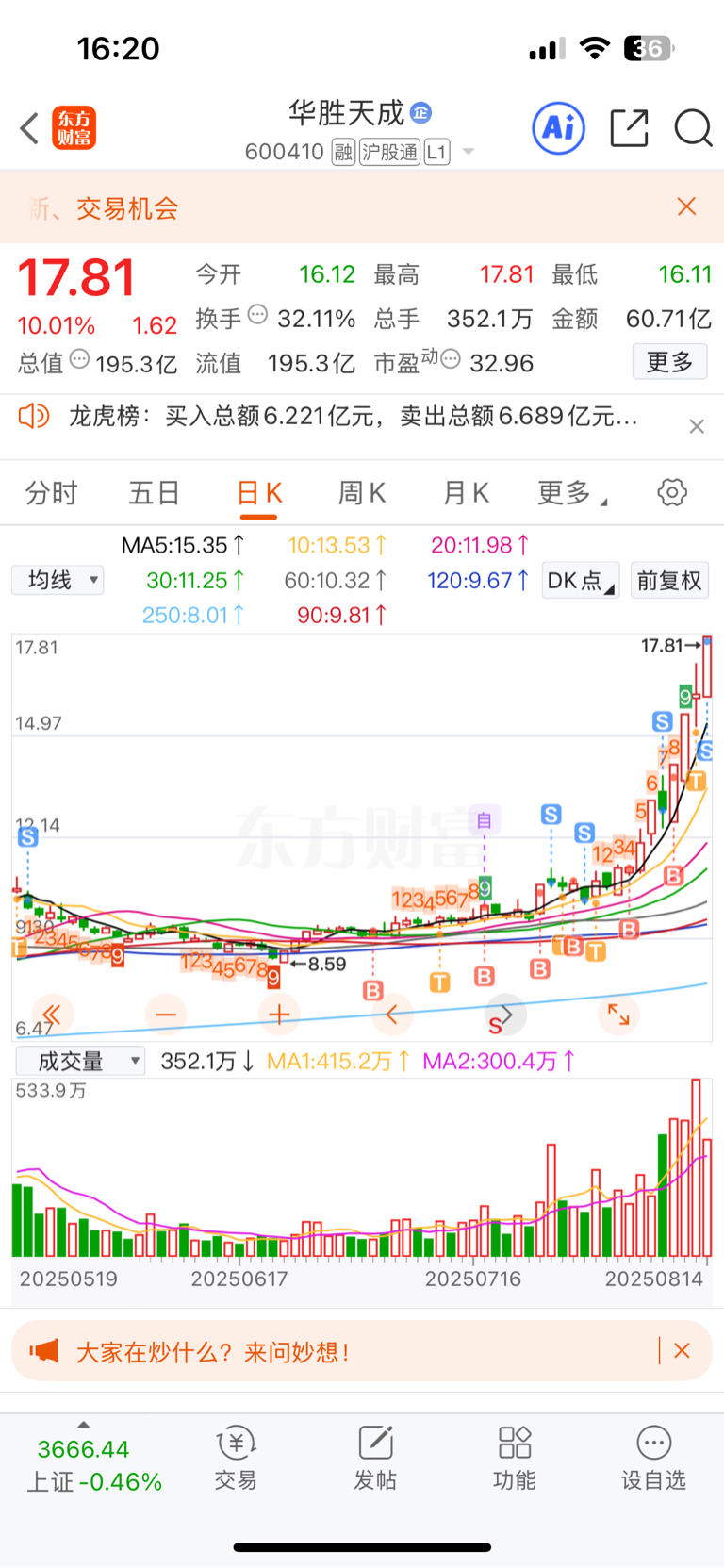The height and width of the screenshot is (1568, 724).
Task: Tap the info icon next to 换手
Action: point(257,315)
